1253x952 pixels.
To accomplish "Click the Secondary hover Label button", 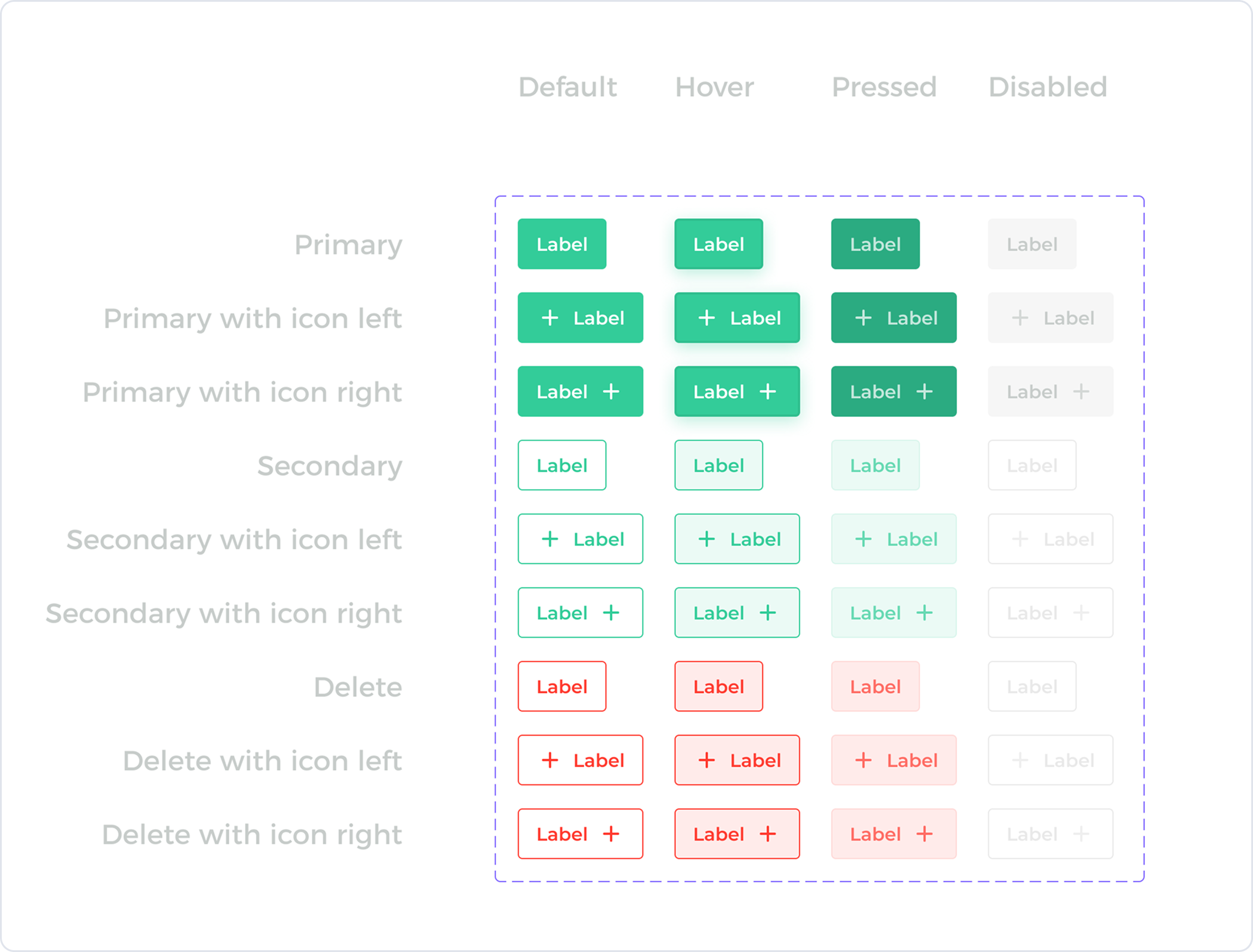I will pyautogui.click(x=718, y=465).
